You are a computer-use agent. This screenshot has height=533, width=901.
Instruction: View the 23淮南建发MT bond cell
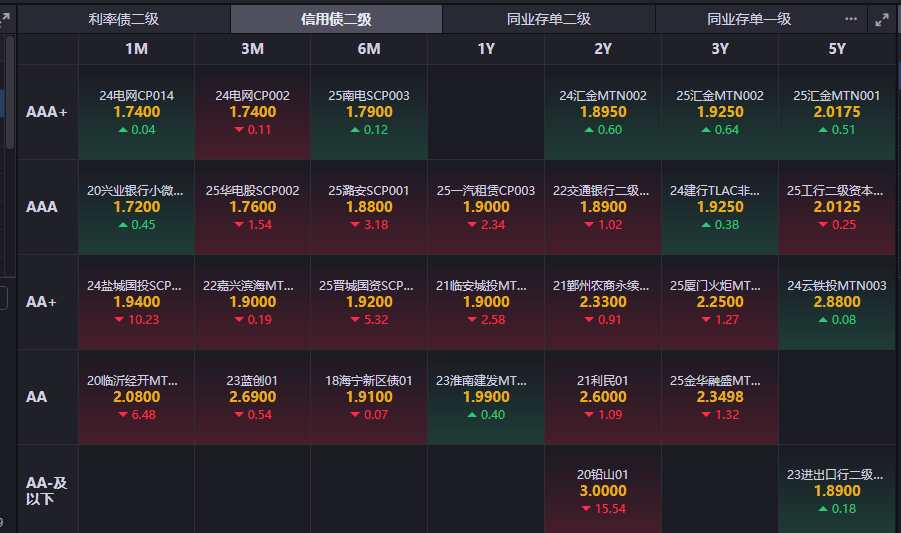pyautogui.click(x=486, y=397)
